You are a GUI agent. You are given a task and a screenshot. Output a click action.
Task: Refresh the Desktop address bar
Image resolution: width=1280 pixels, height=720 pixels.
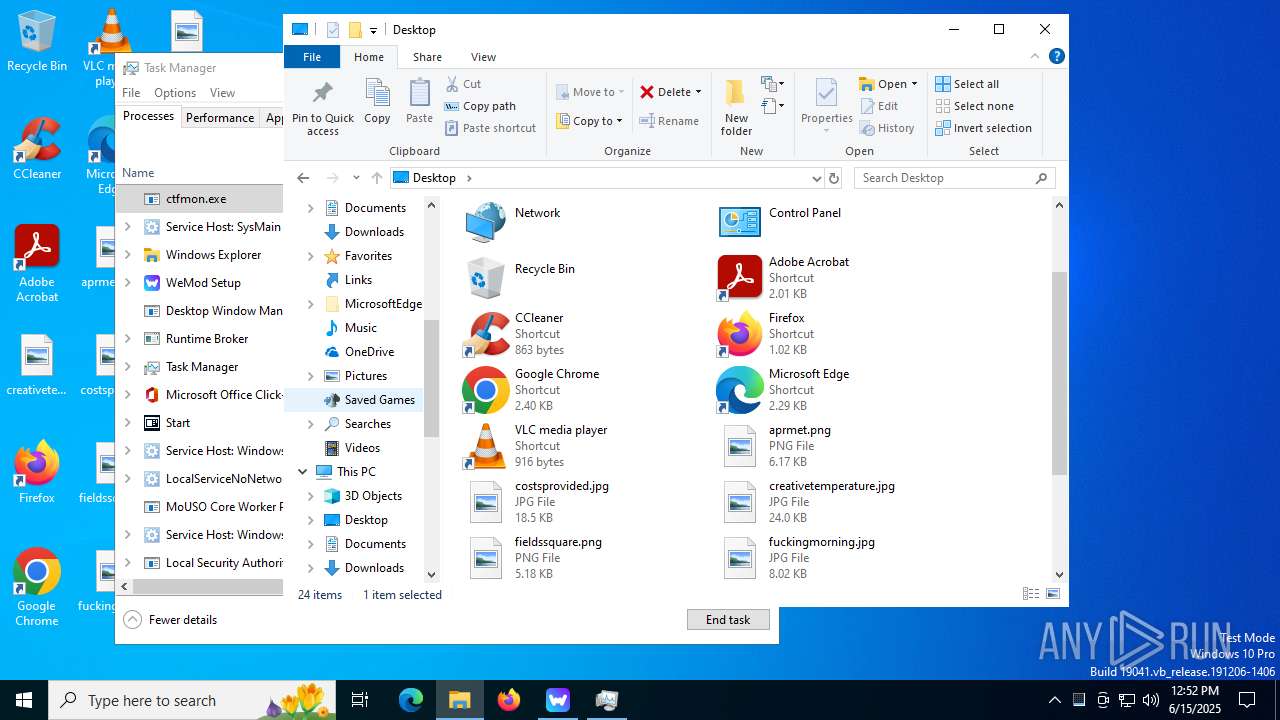click(834, 178)
